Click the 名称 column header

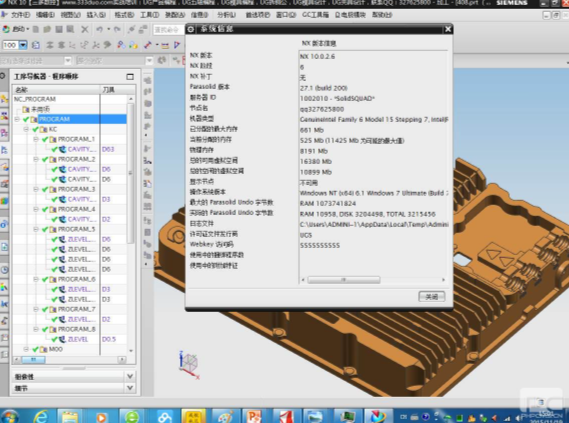point(56,90)
